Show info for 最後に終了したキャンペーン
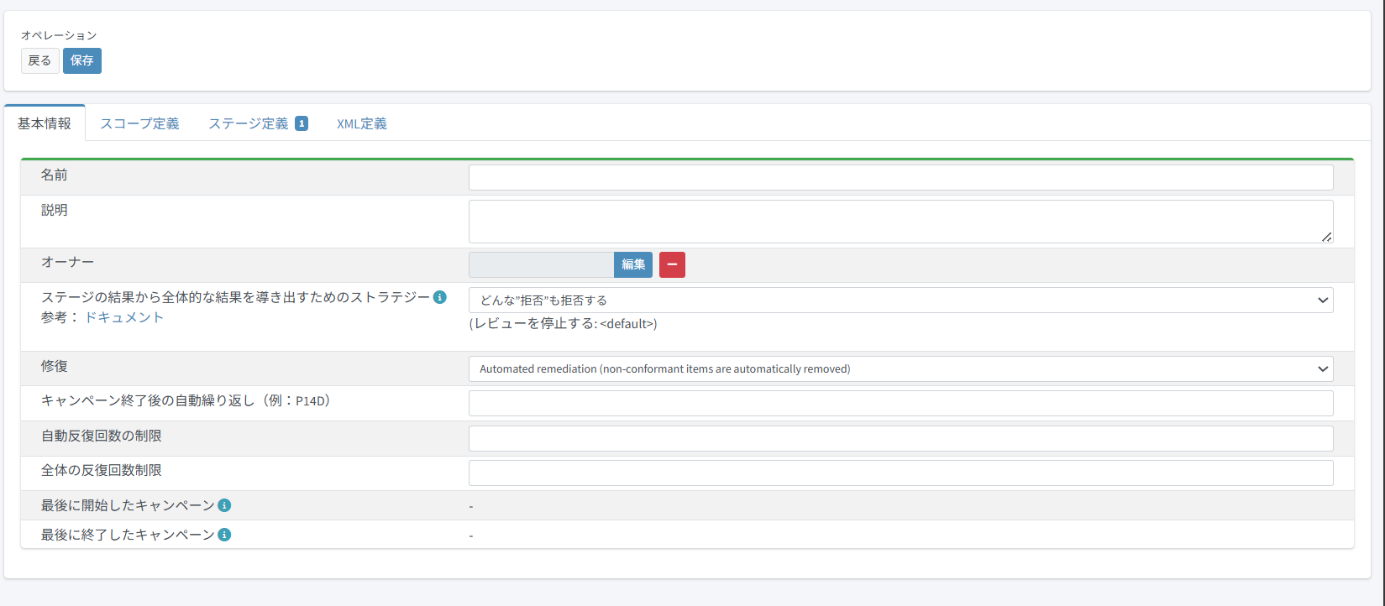Image resolution: width=1385 pixels, height=606 pixels. pos(225,535)
